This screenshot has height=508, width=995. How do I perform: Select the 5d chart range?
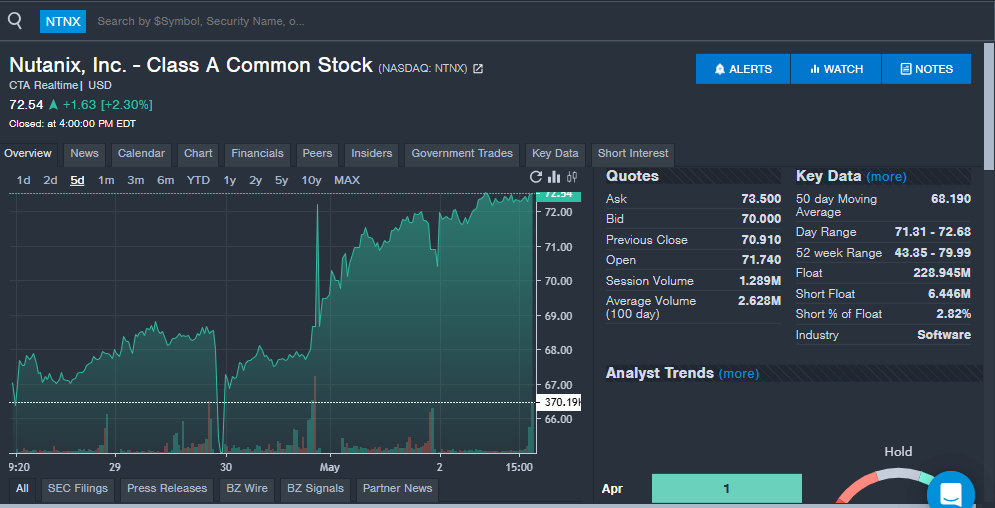(77, 180)
